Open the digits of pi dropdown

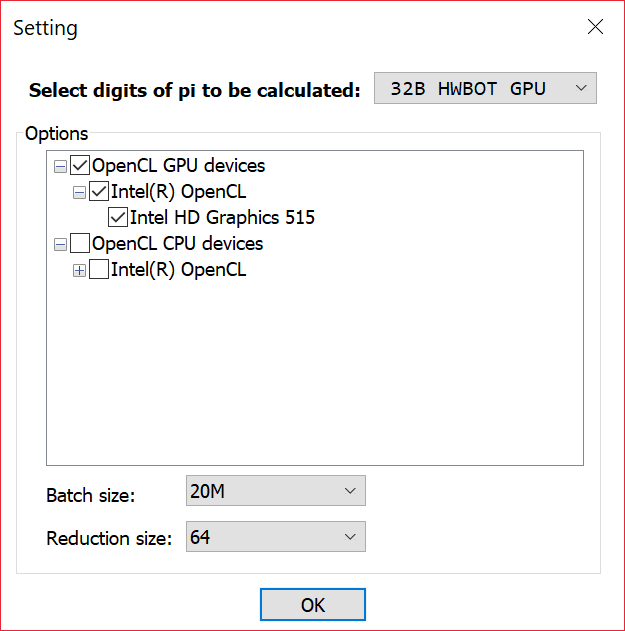[485, 89]
